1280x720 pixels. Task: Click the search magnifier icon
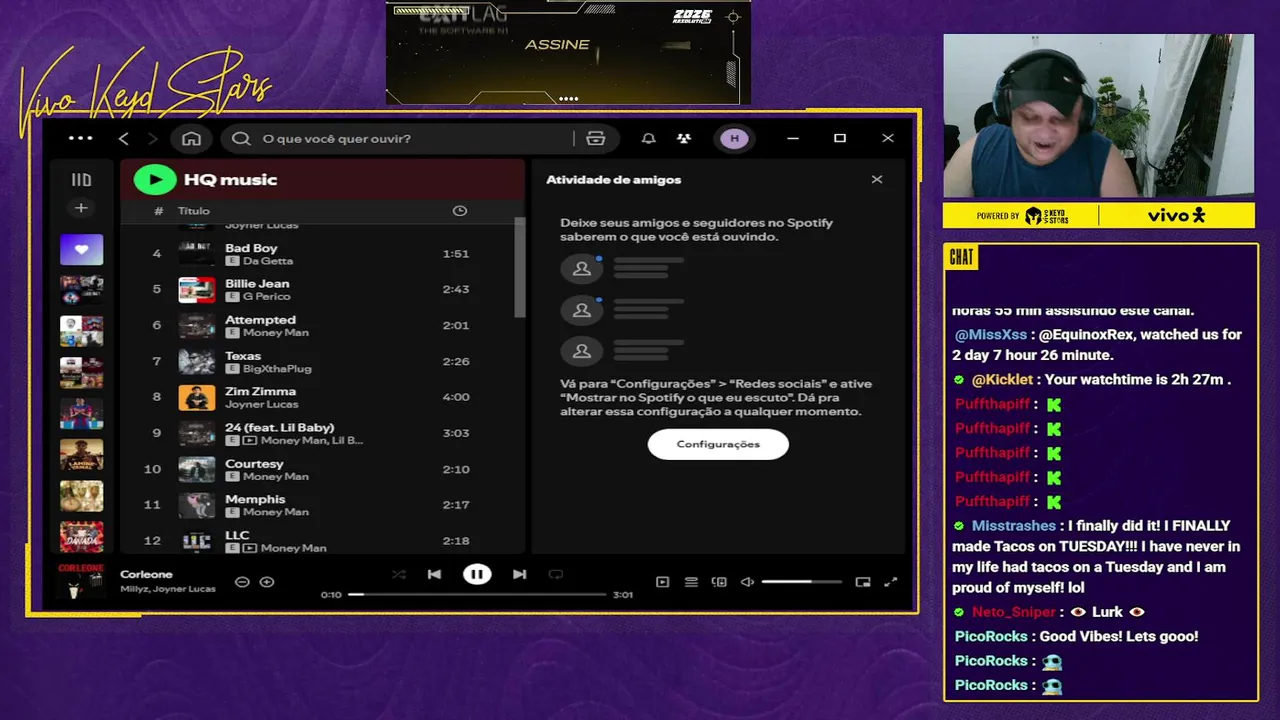[241, 138]
